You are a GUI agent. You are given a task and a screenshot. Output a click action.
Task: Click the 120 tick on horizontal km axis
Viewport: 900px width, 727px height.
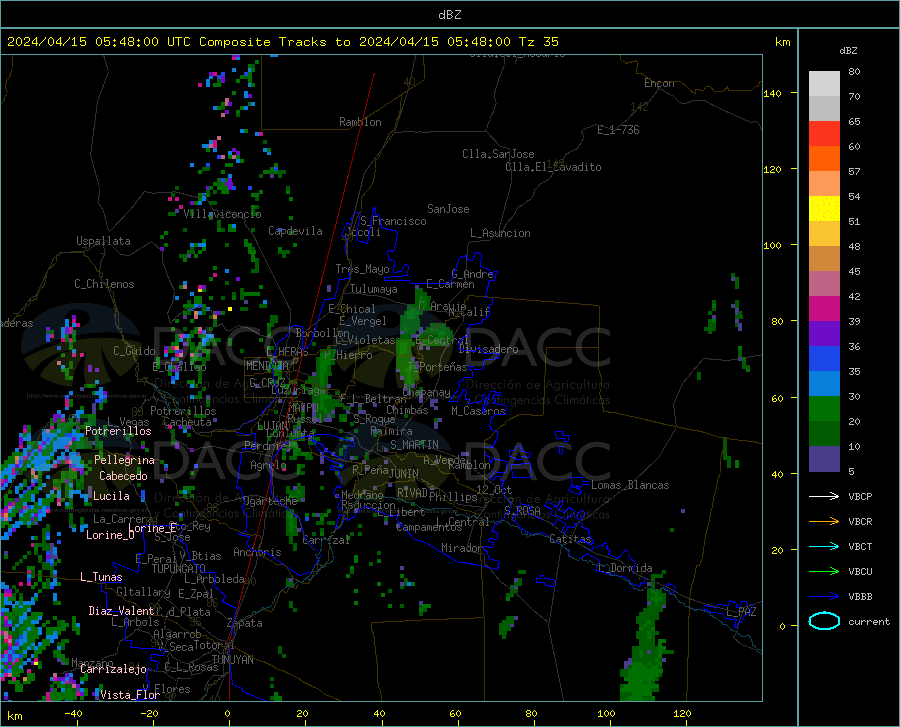pos(682,714)
